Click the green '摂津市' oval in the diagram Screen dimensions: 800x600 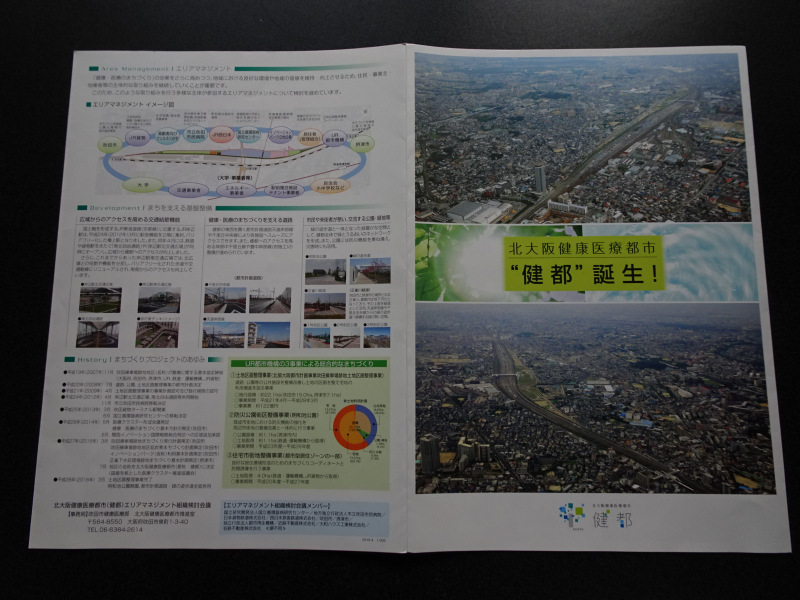[x=362, y=144]
